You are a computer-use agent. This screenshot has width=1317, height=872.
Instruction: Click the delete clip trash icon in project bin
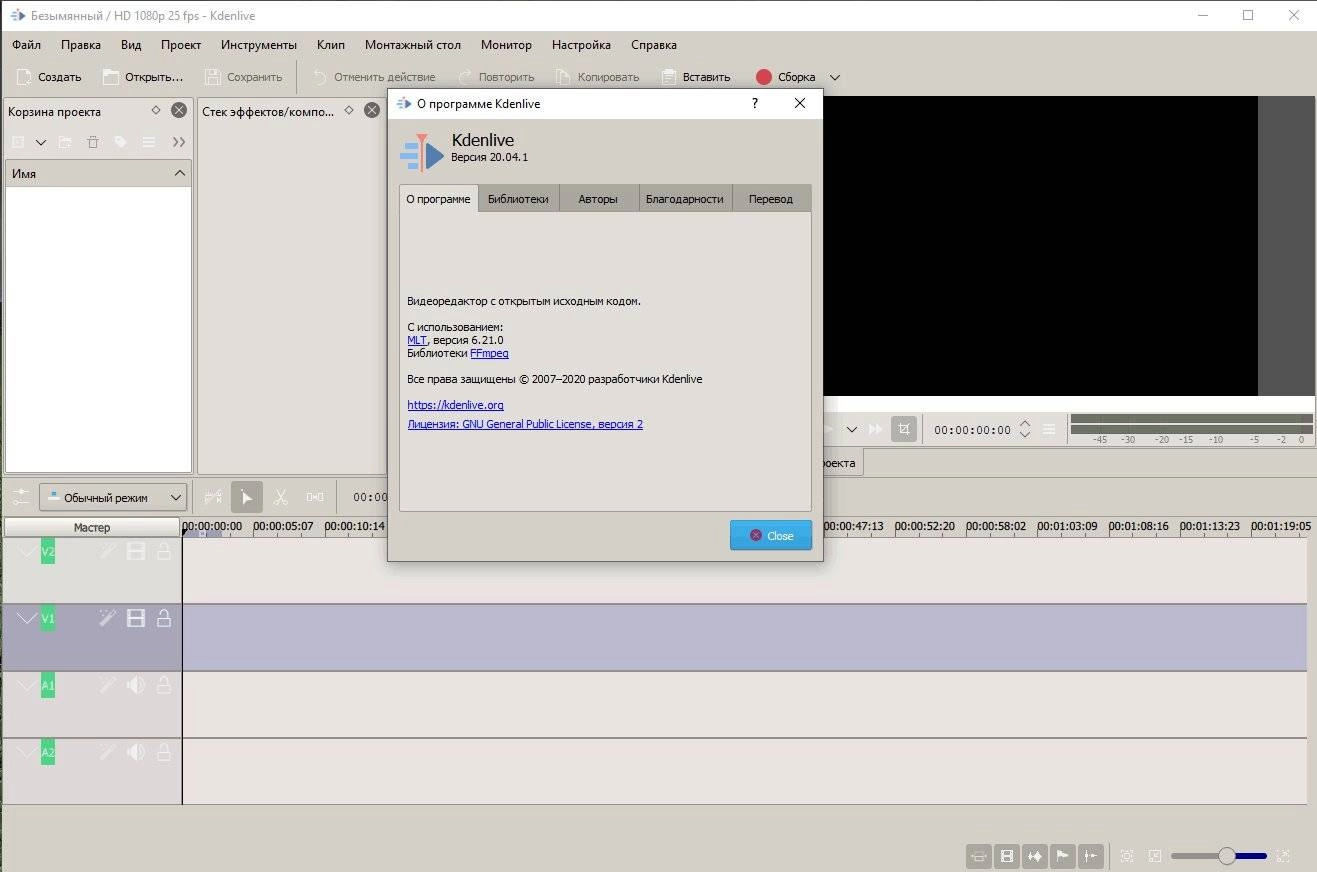pyautogui.click(x=93, y=142)
